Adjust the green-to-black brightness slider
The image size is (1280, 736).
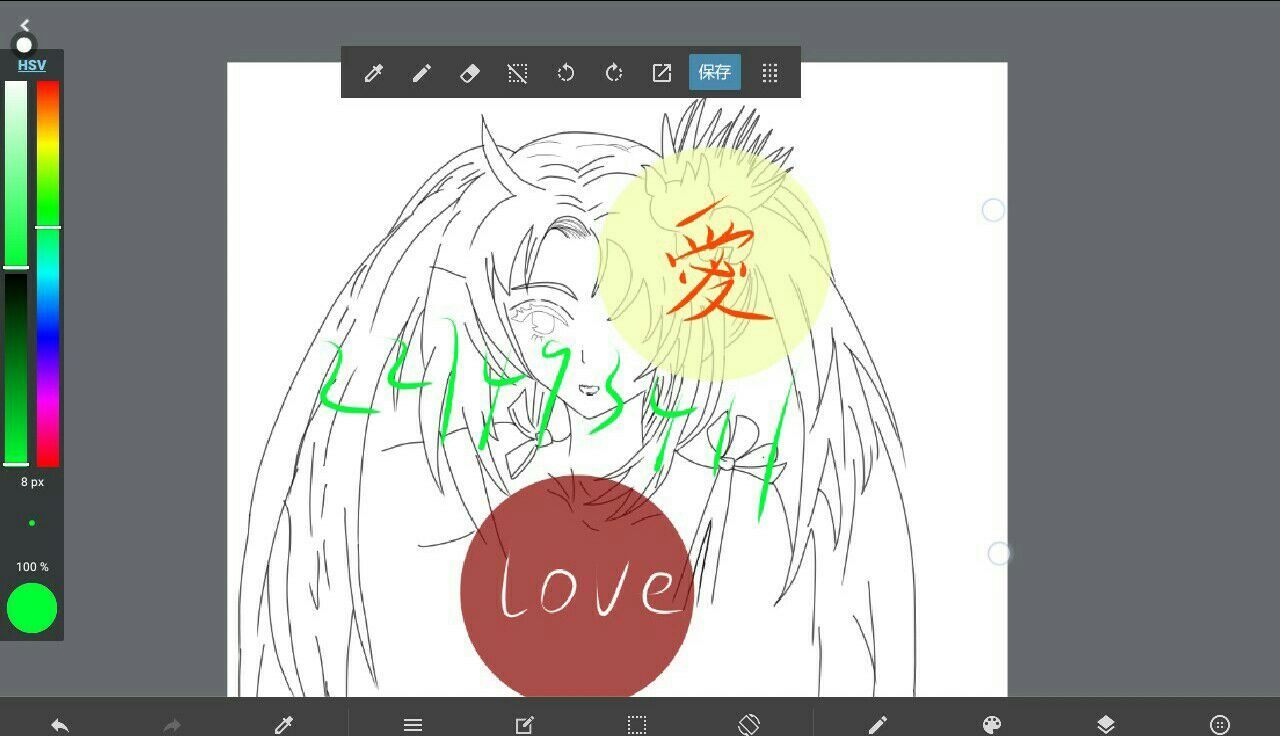[x=16, y=369]
